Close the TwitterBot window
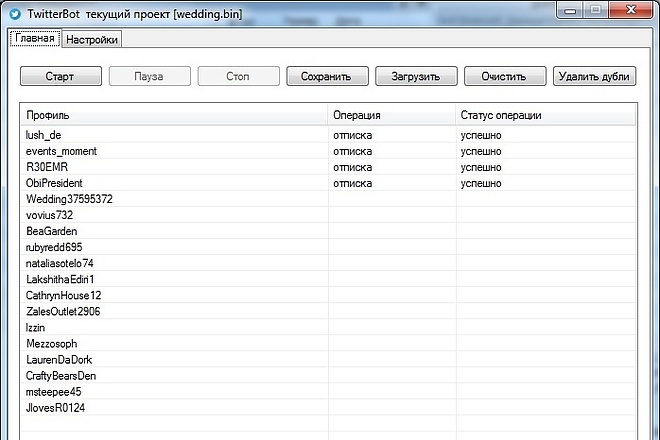The image size is (660, 440). [631, 10]
